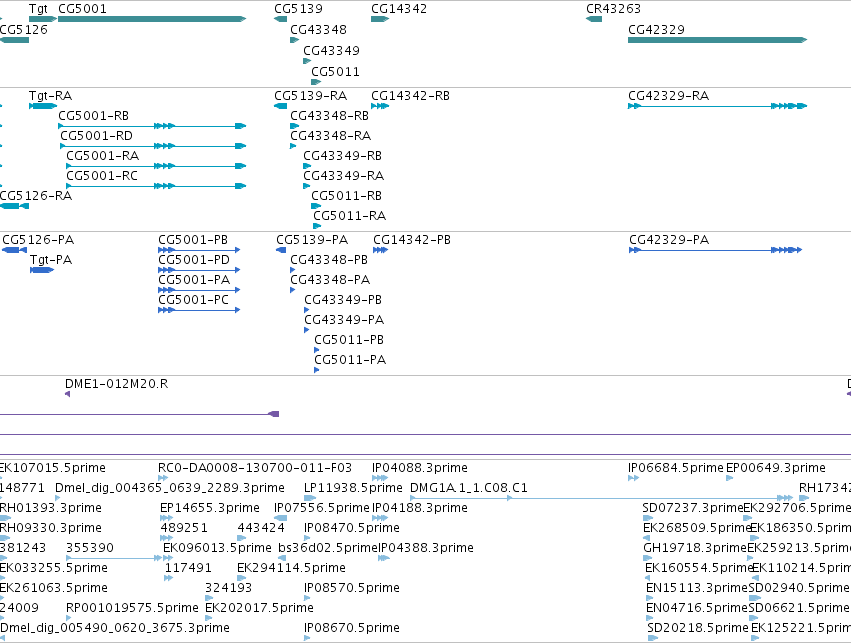Select EST EK107015.5prime
Screen dimensions: 851x643
pyautogui.click(x=53, y=468)
